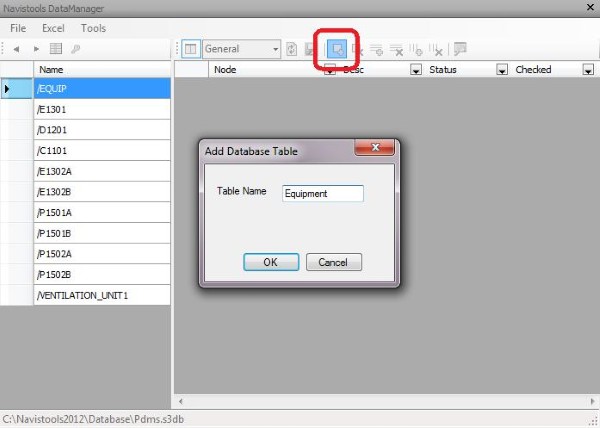
Task: Open the Tools menu
Action: click(x=93, y=28)
